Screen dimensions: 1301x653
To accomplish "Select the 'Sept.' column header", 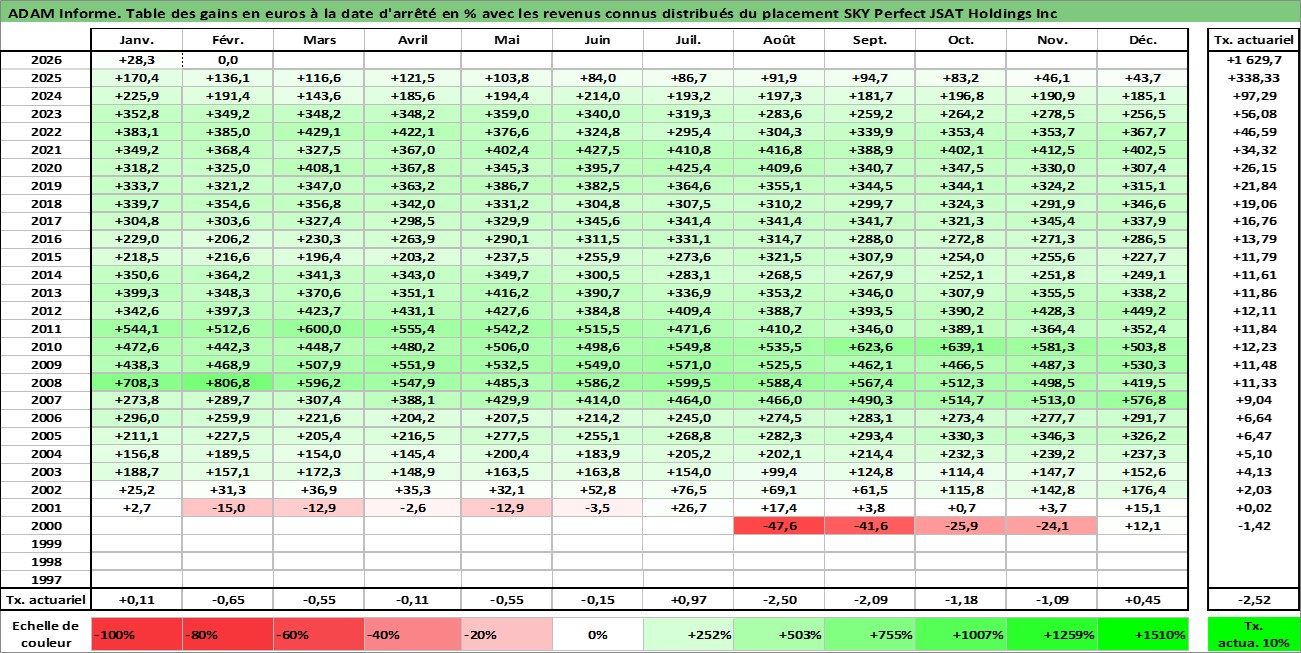I will pos(868,41).
